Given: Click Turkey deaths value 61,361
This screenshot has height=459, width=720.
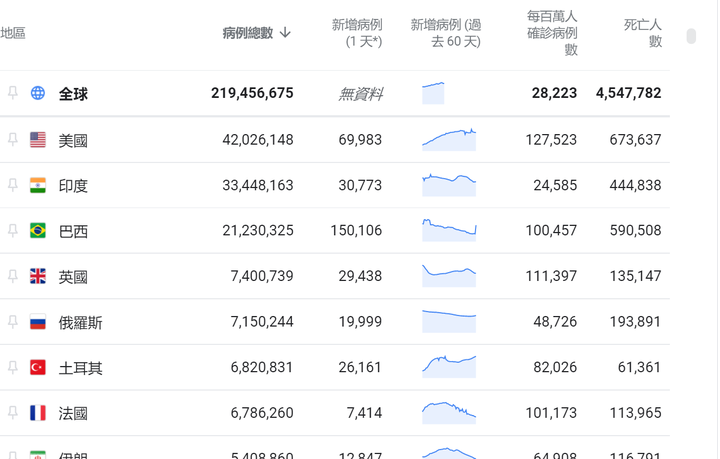Looking at the screenshot, I should tap(639, 367).
